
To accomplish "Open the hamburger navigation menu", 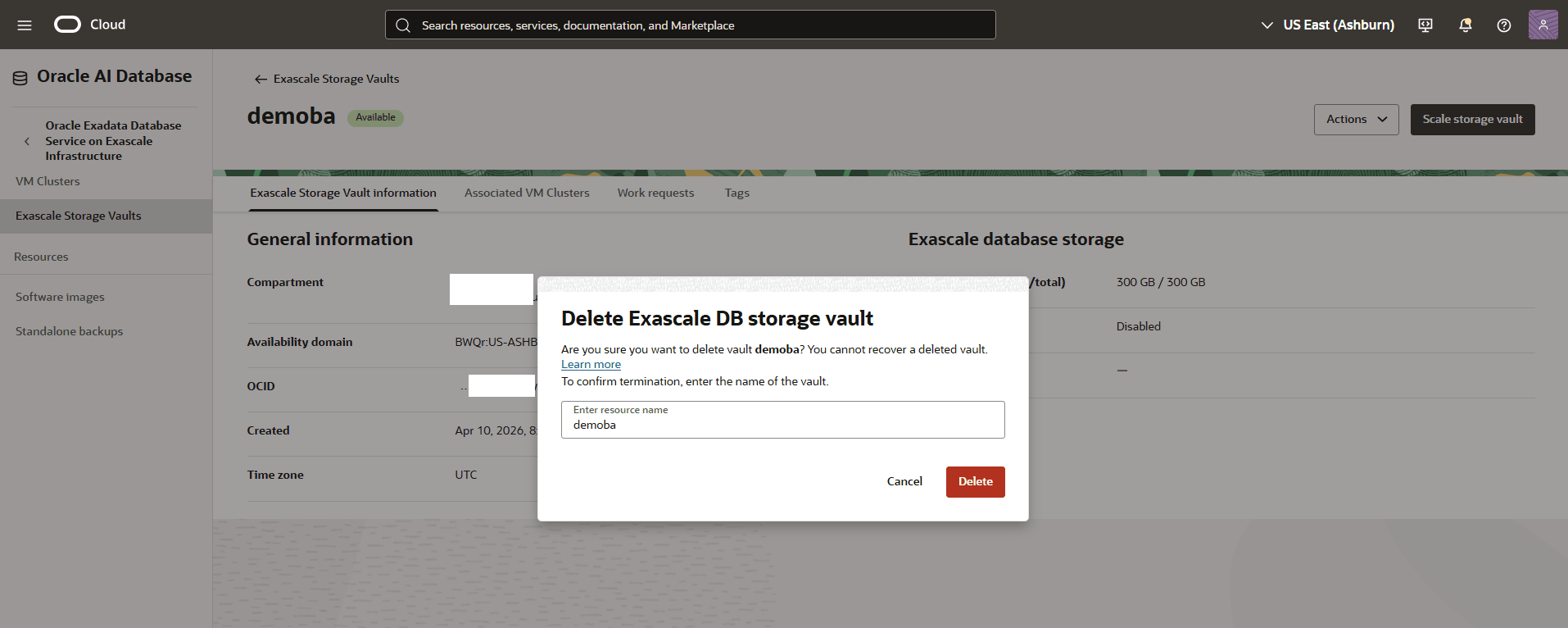I will tap(25, 25).
